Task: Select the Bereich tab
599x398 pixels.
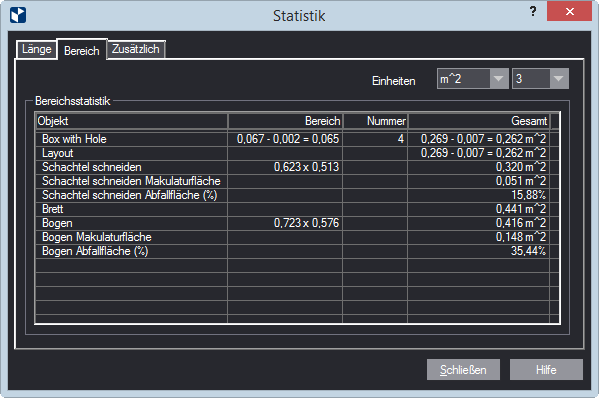Action: (82, 50)
